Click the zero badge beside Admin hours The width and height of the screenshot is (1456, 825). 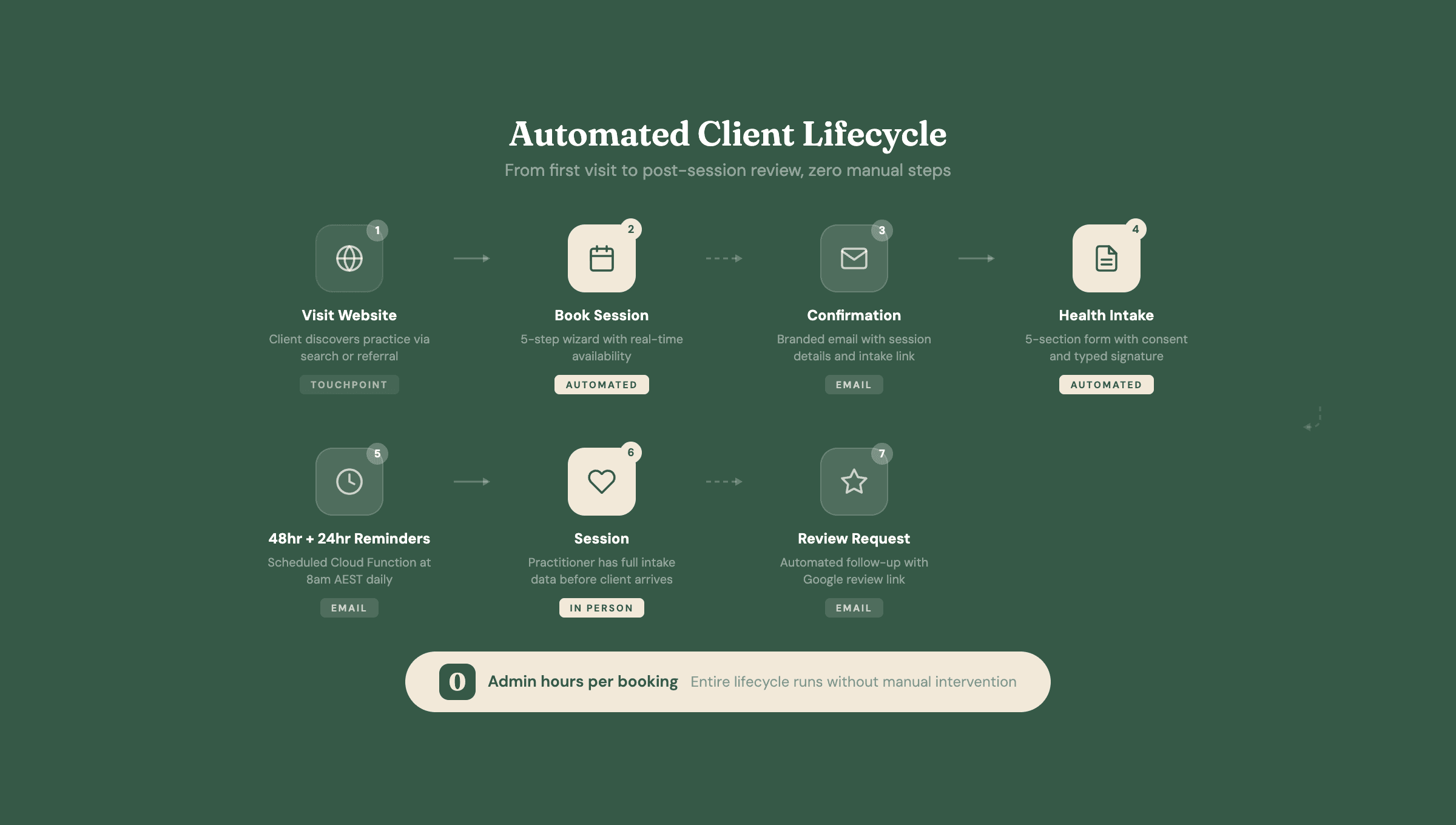(x=457, y=682)
